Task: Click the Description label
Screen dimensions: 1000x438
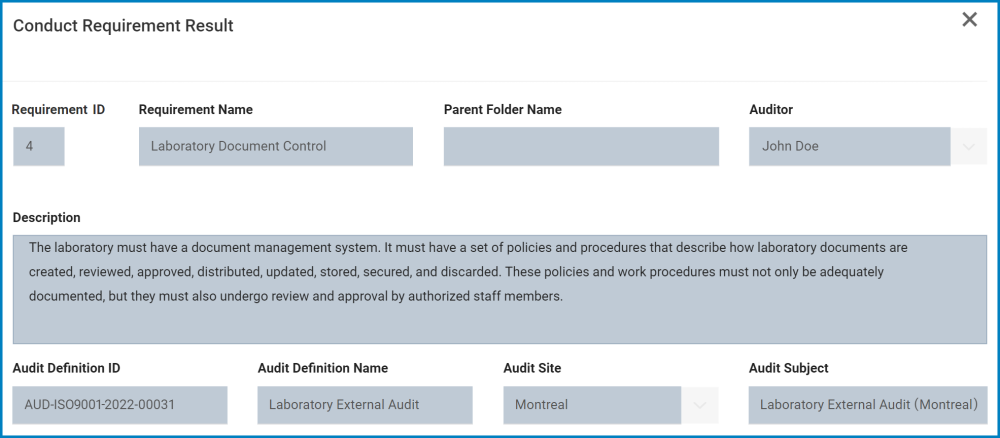Action: (x=47, y=218)
